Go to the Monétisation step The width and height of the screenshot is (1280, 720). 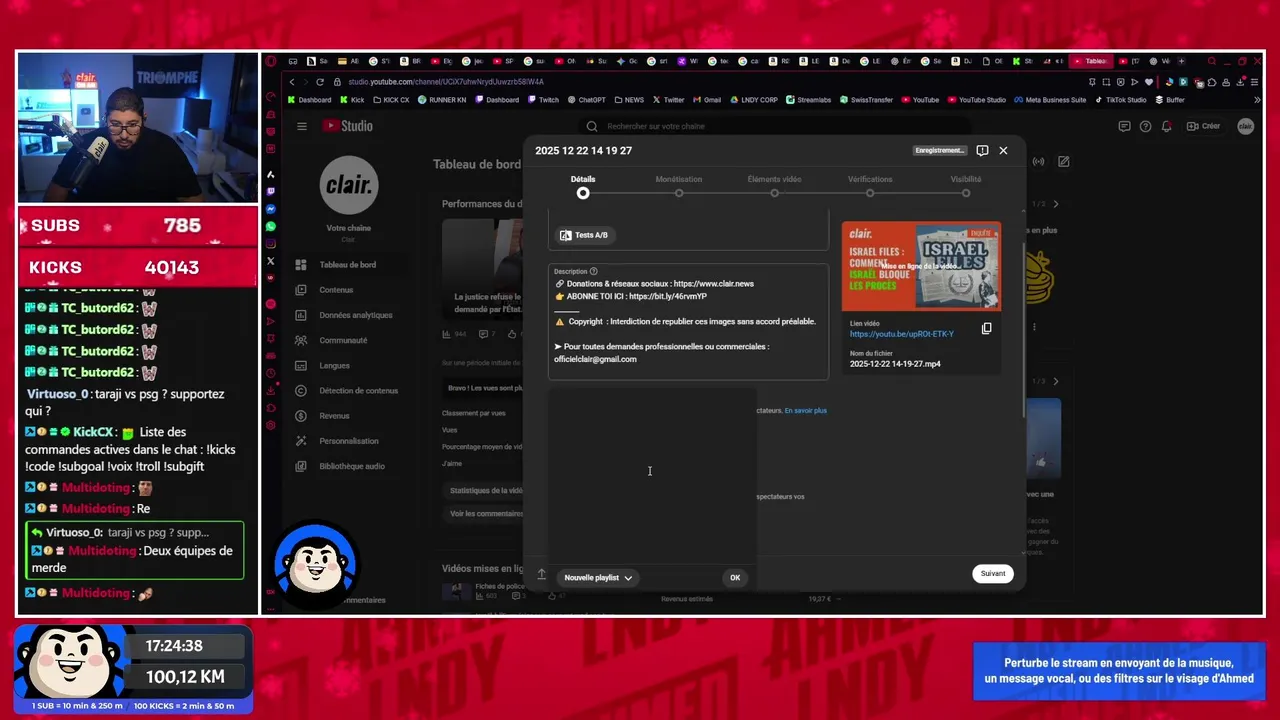pyautogui.click(x=679, y=185)
